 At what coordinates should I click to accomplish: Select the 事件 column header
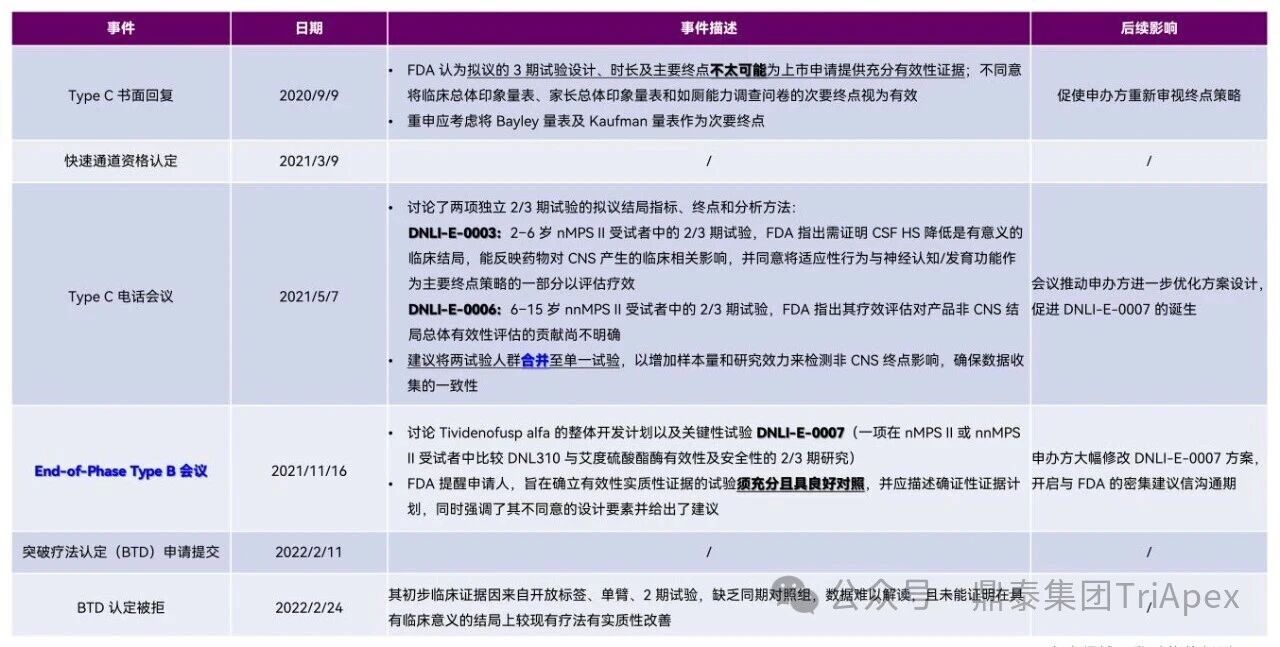(121, 28)
